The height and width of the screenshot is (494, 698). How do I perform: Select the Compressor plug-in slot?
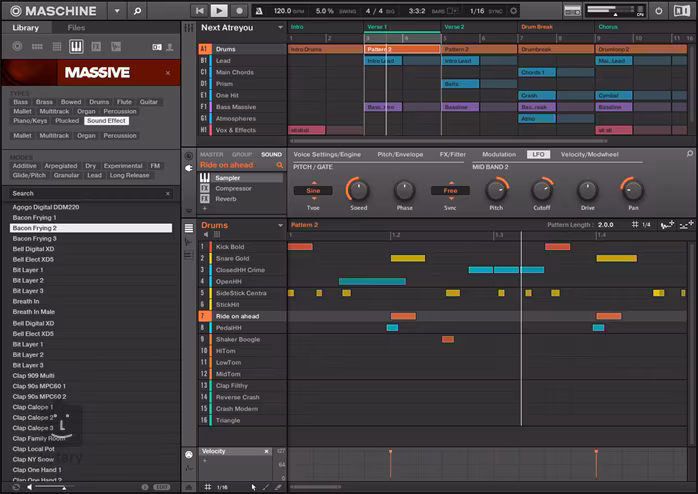(x=241, y=188)
